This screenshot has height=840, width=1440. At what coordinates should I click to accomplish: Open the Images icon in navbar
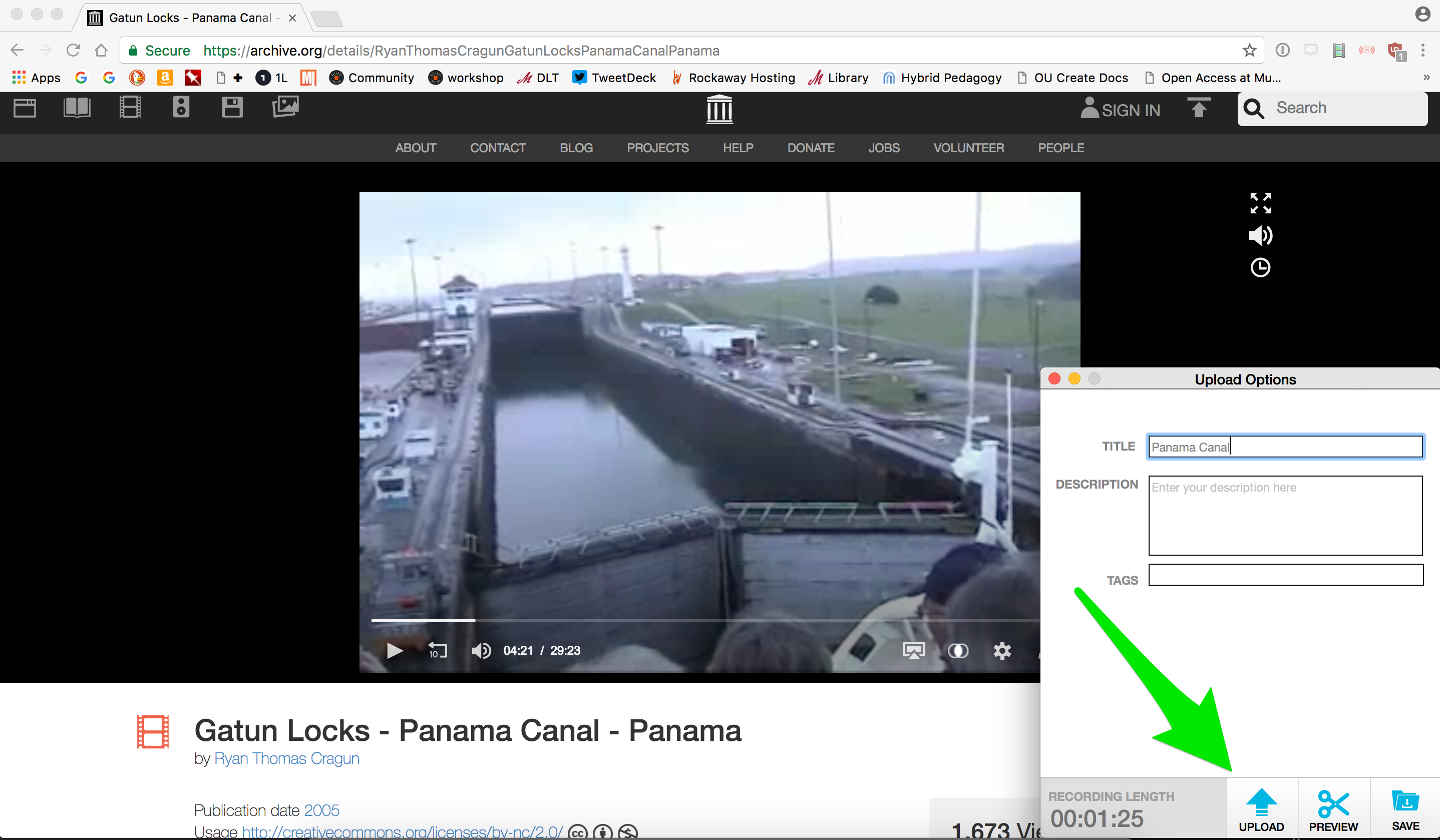286,107
